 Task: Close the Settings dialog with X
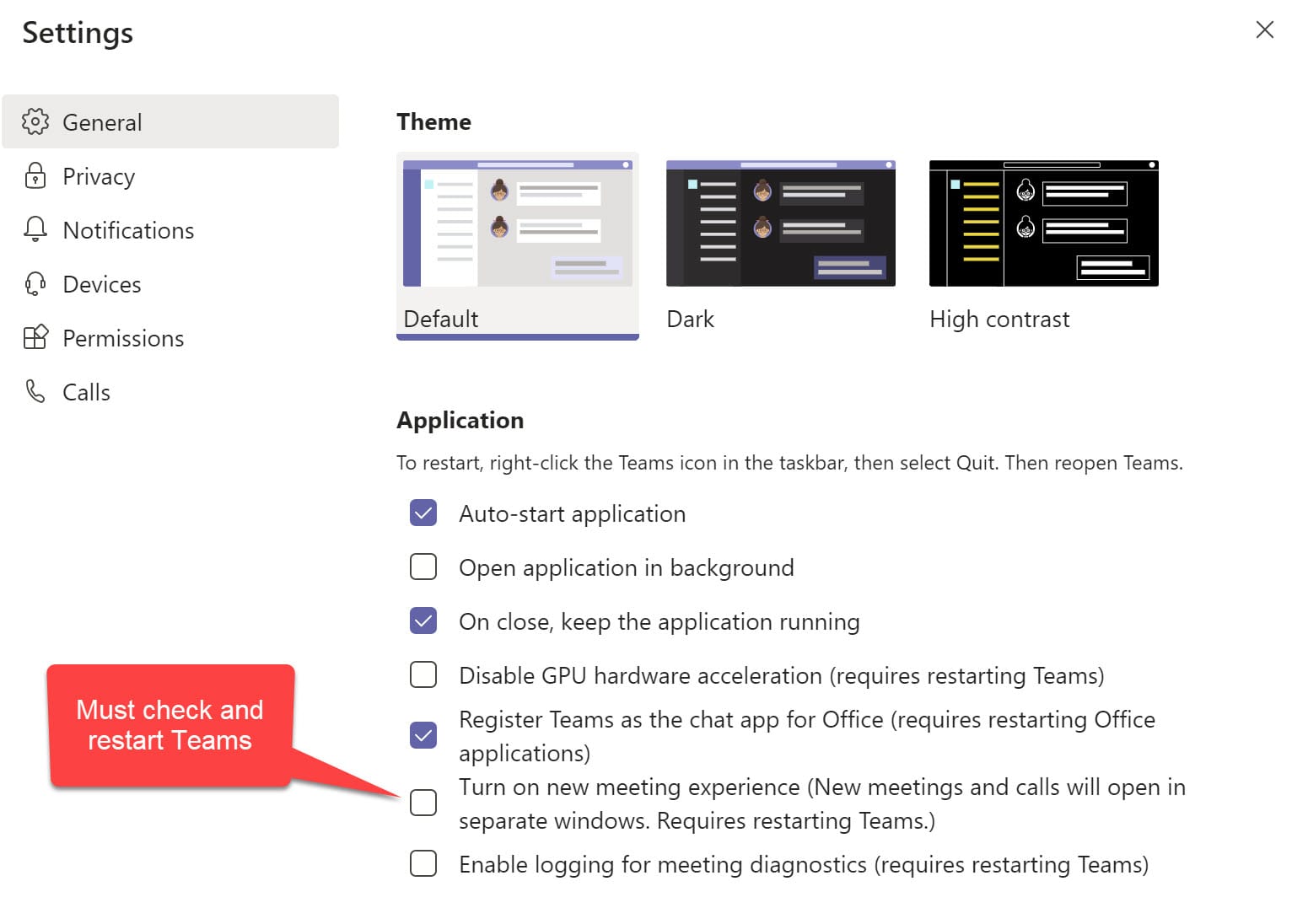(1264, 30)
